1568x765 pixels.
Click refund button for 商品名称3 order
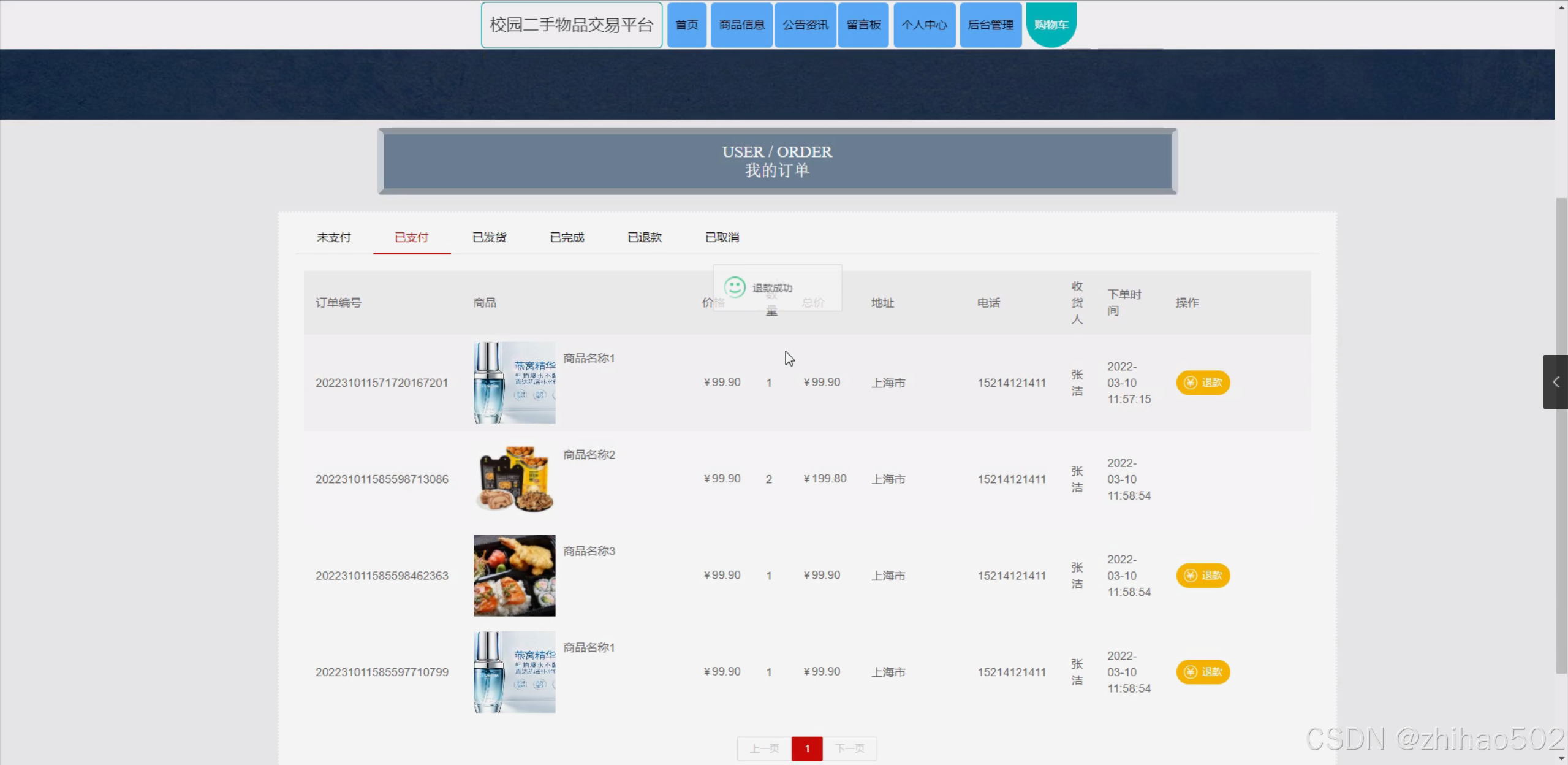click(x=1202, y=576)
